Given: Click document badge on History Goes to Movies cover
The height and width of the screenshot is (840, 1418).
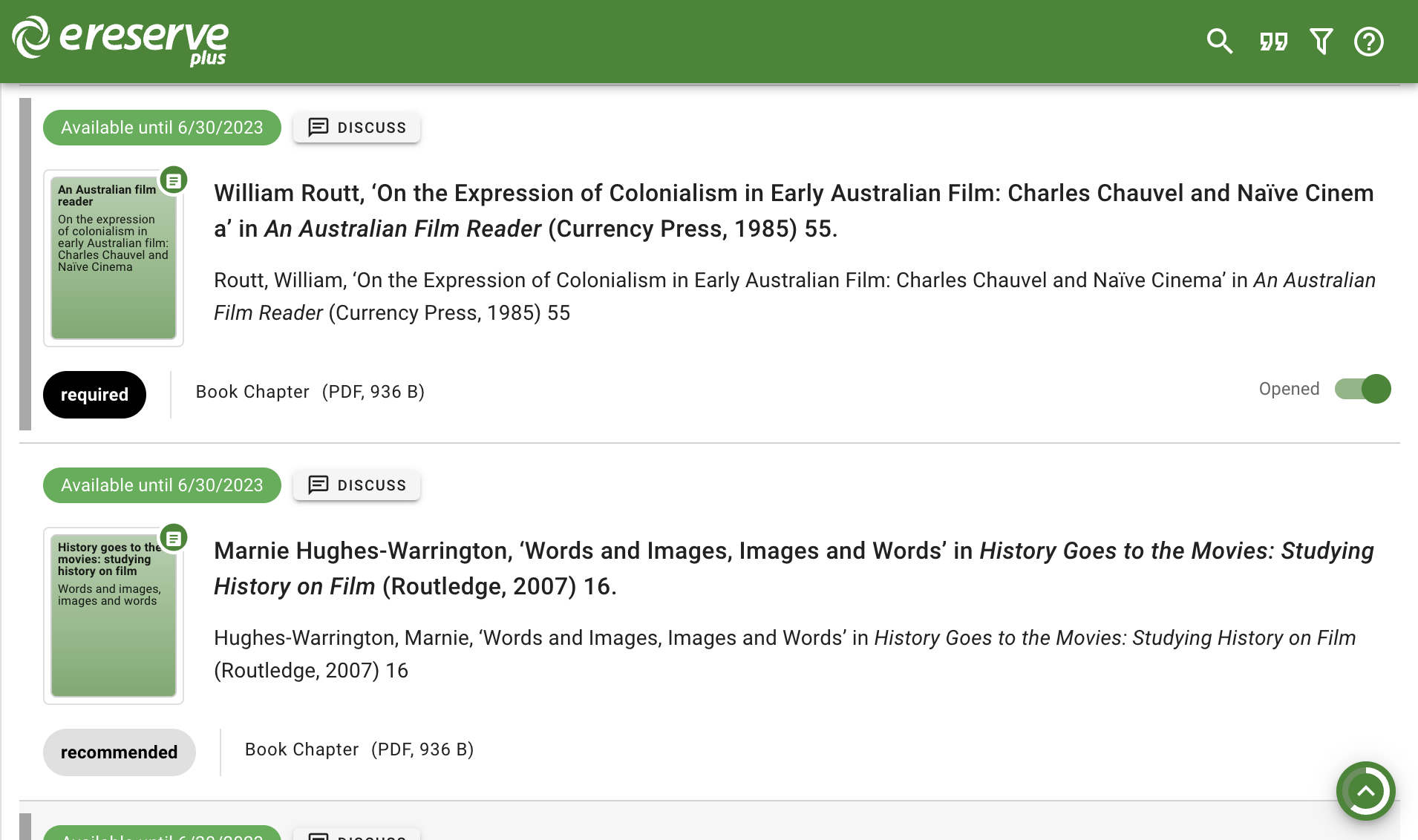Looking at the screenshot, I should (x=174, y=538).
